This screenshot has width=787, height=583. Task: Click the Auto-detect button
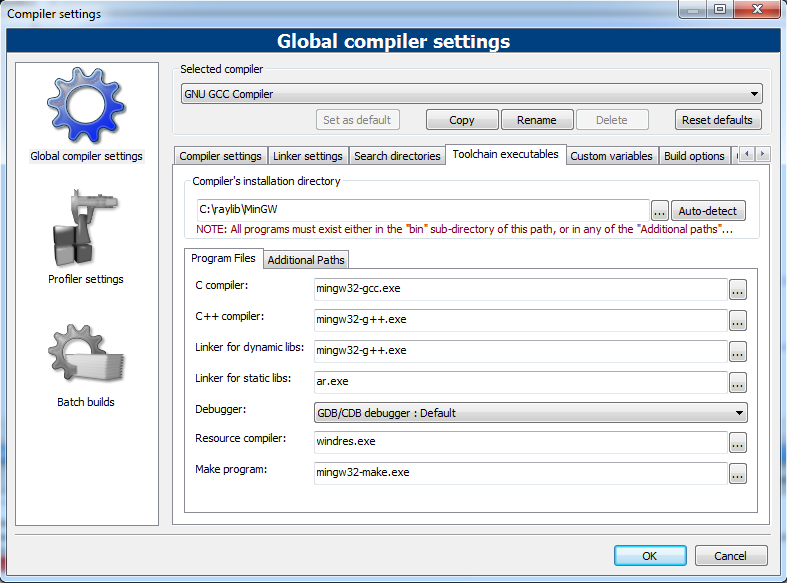[x=708, y=211]
